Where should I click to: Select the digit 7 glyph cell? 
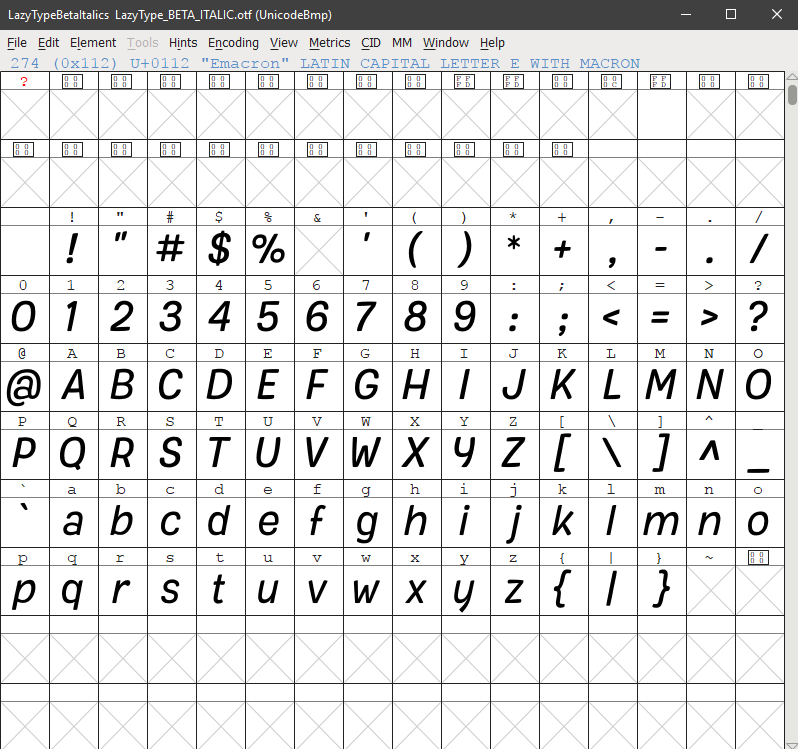(x=366, y=318)
